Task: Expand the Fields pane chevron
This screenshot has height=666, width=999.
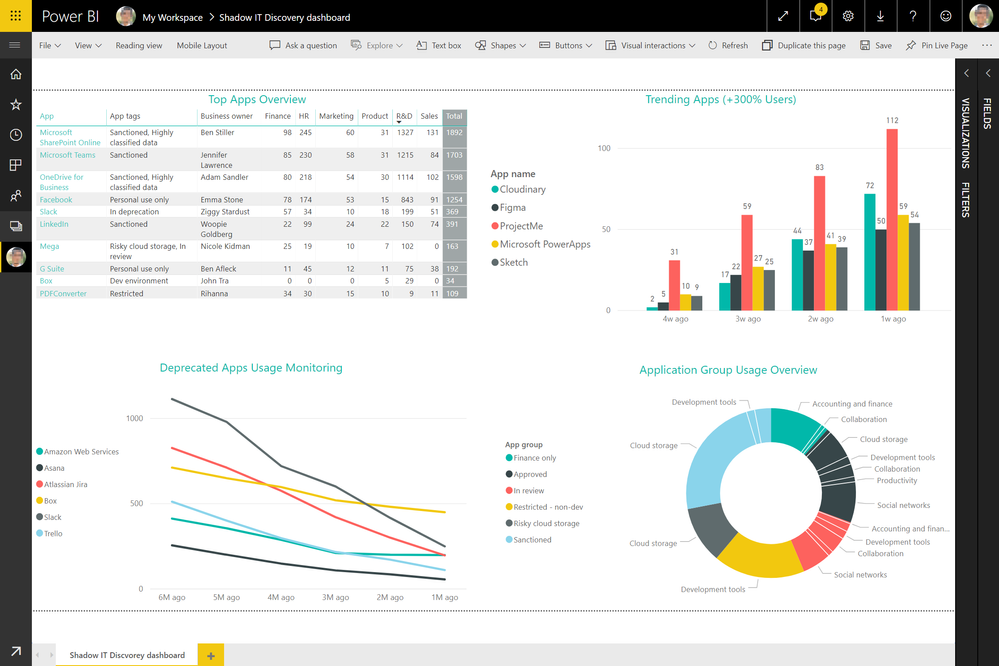Action: tap(988, 73)
